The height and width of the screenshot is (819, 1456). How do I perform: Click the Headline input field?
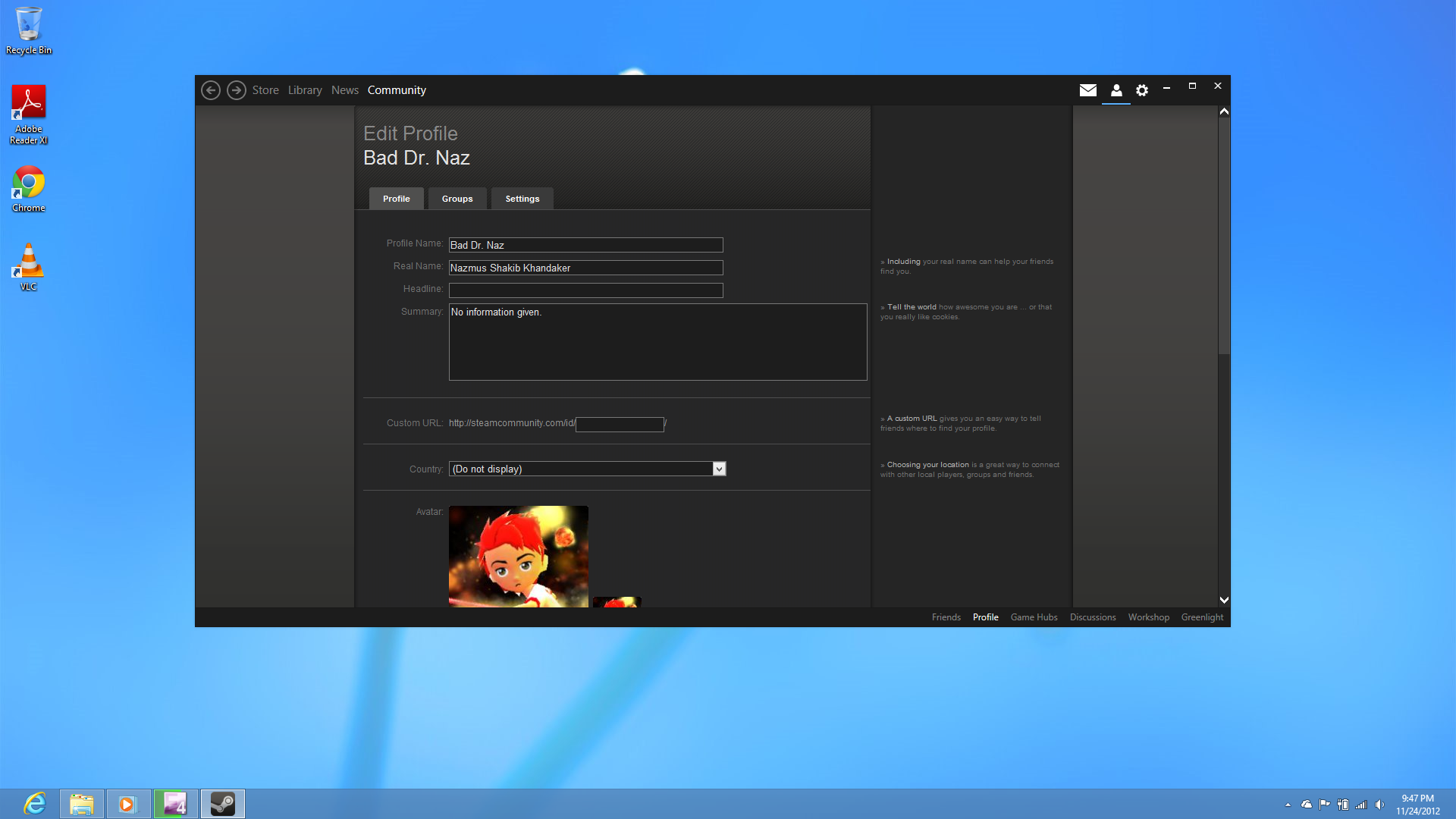pyautogui.click(x=585, y=290)
